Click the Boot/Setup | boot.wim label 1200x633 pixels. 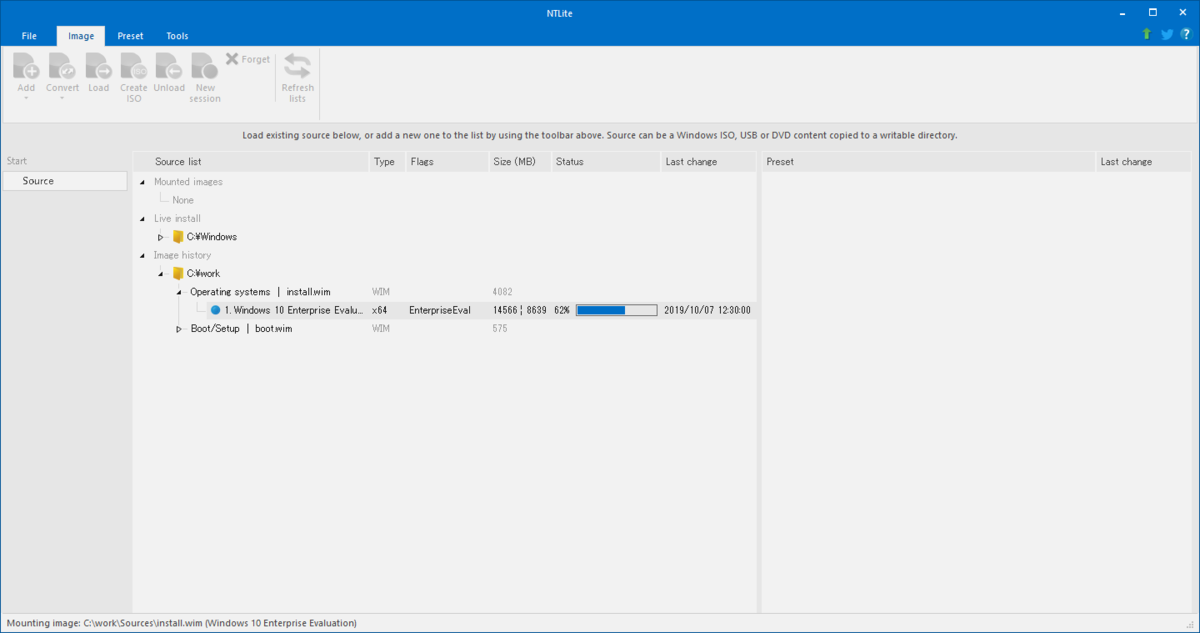pos(241,329)
